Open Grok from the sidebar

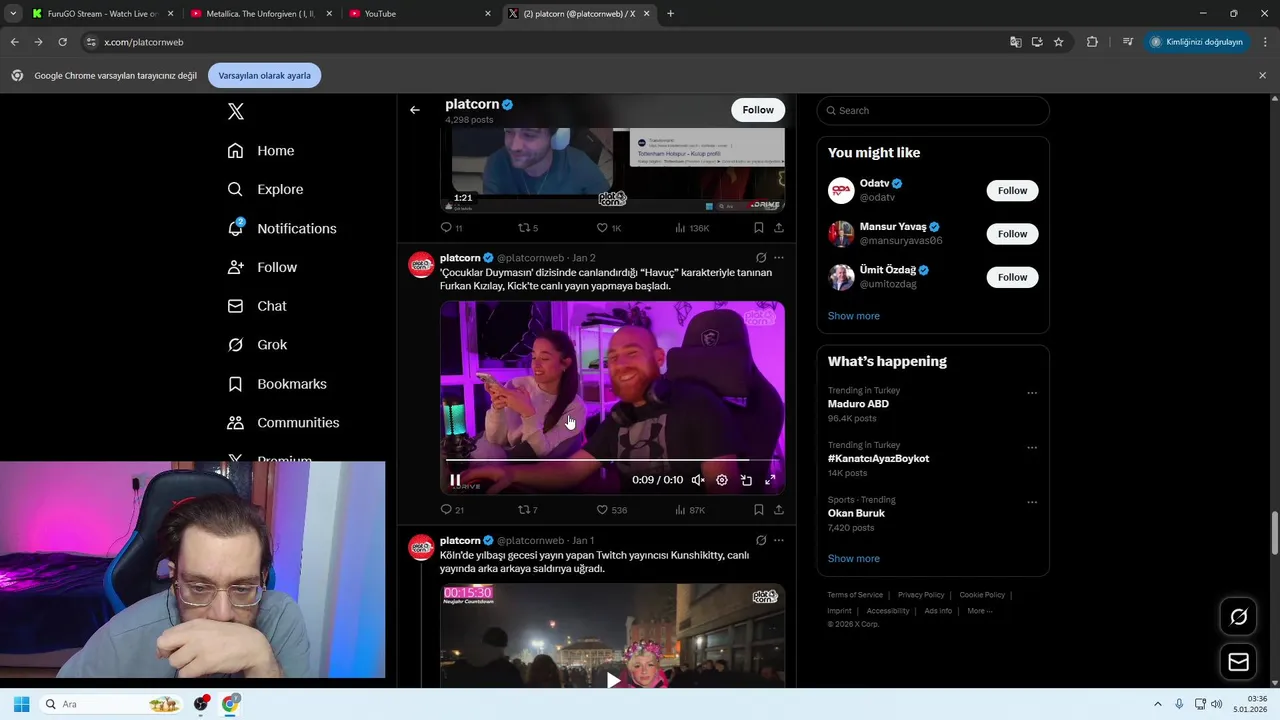258,345
